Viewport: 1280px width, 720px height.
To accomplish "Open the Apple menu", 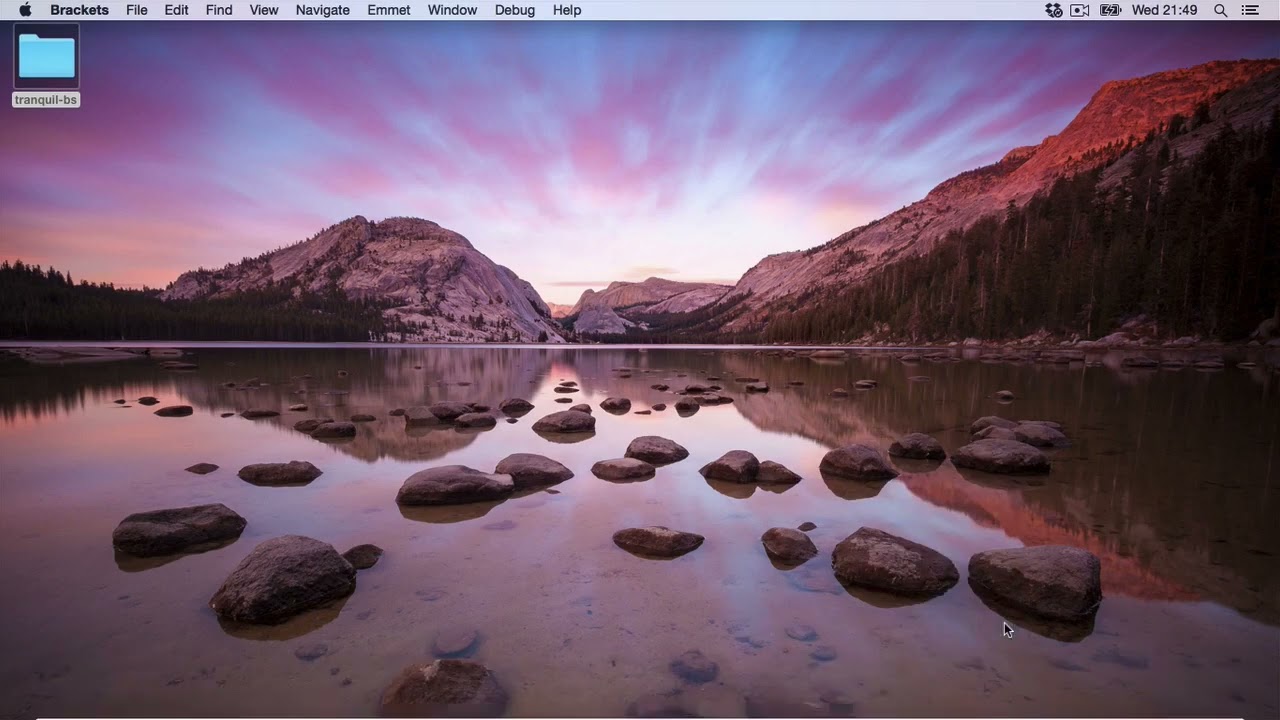I will [x=25, y=10].
